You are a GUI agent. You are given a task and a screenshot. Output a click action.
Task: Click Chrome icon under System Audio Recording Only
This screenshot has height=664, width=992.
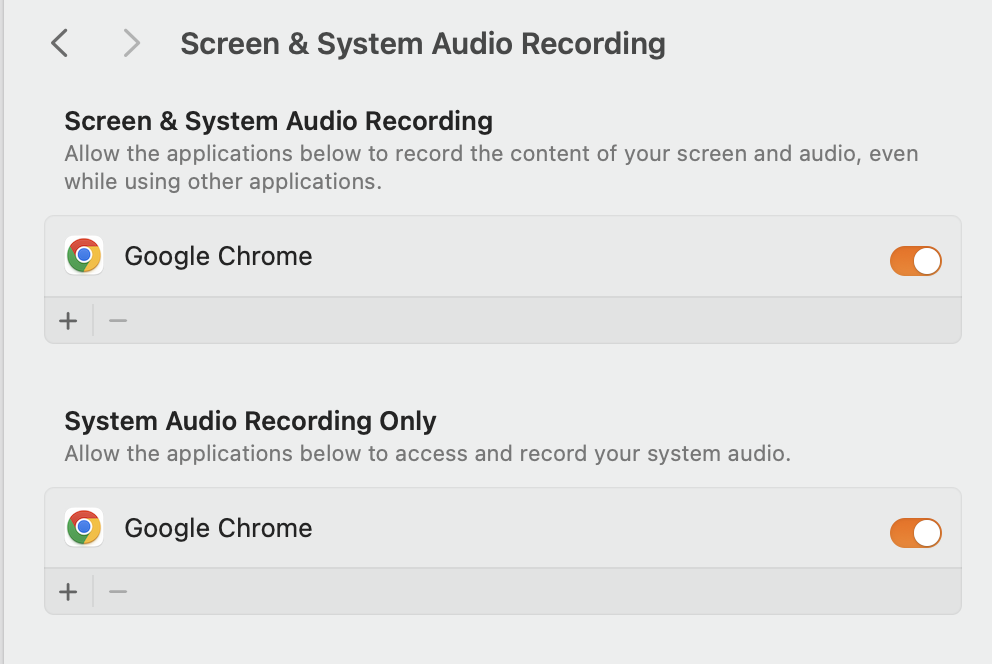pos(84,528)
